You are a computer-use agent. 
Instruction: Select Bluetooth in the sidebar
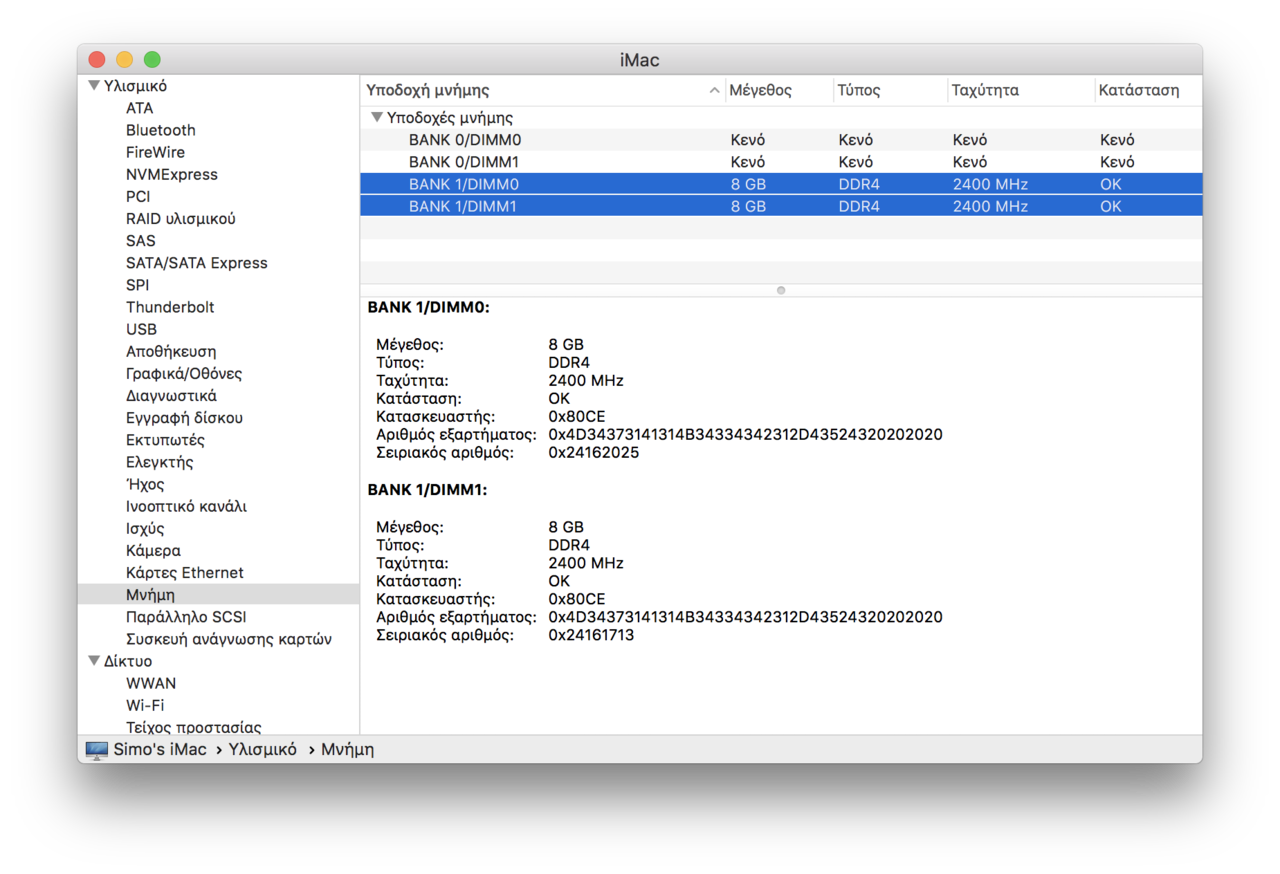(161, 130)
